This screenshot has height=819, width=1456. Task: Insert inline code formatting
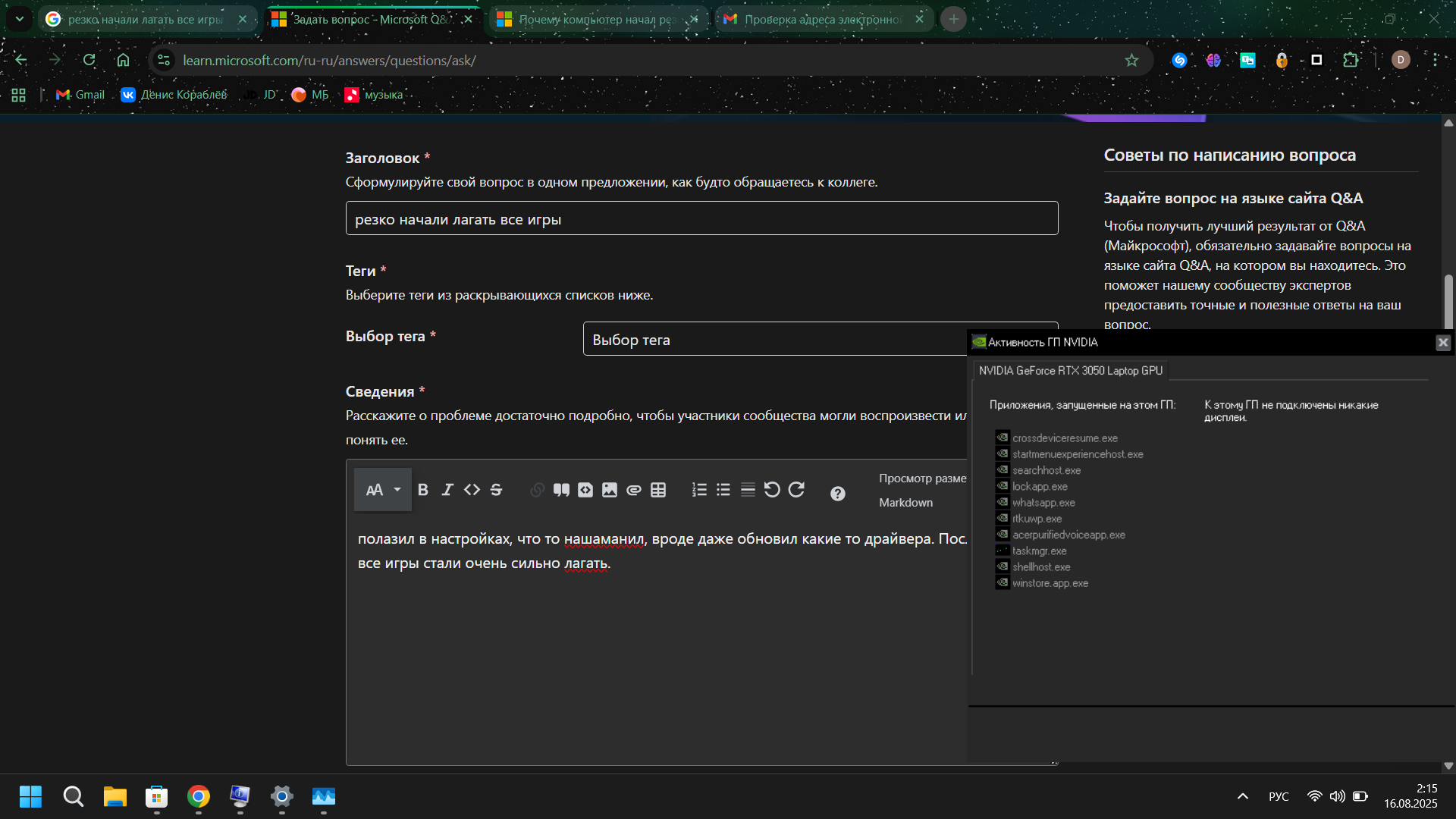click(x=472, y=490)
